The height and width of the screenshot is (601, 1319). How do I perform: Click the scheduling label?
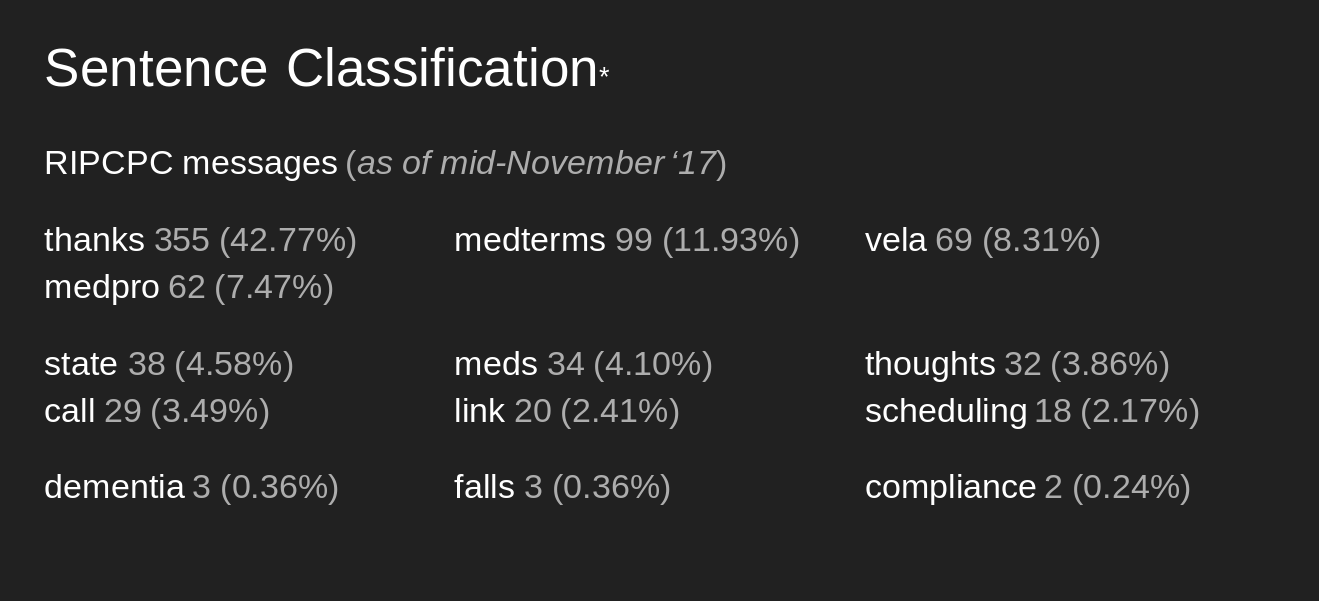tap(946, 411)
